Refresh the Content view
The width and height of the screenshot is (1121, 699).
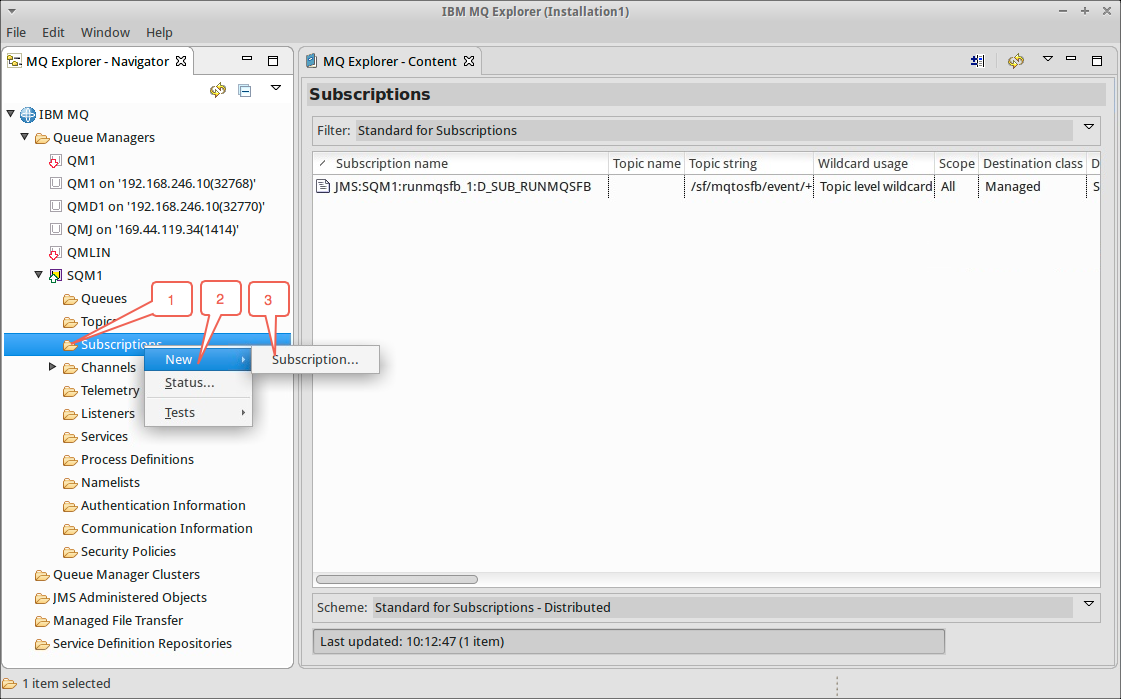[x=1016, y=61]
